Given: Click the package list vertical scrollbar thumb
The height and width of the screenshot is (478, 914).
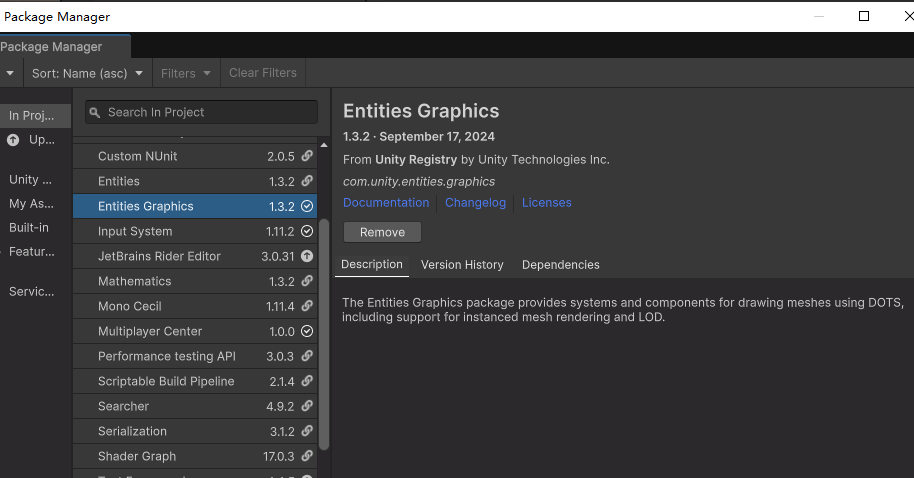Looking at the screenshot, I should point(324,334).
